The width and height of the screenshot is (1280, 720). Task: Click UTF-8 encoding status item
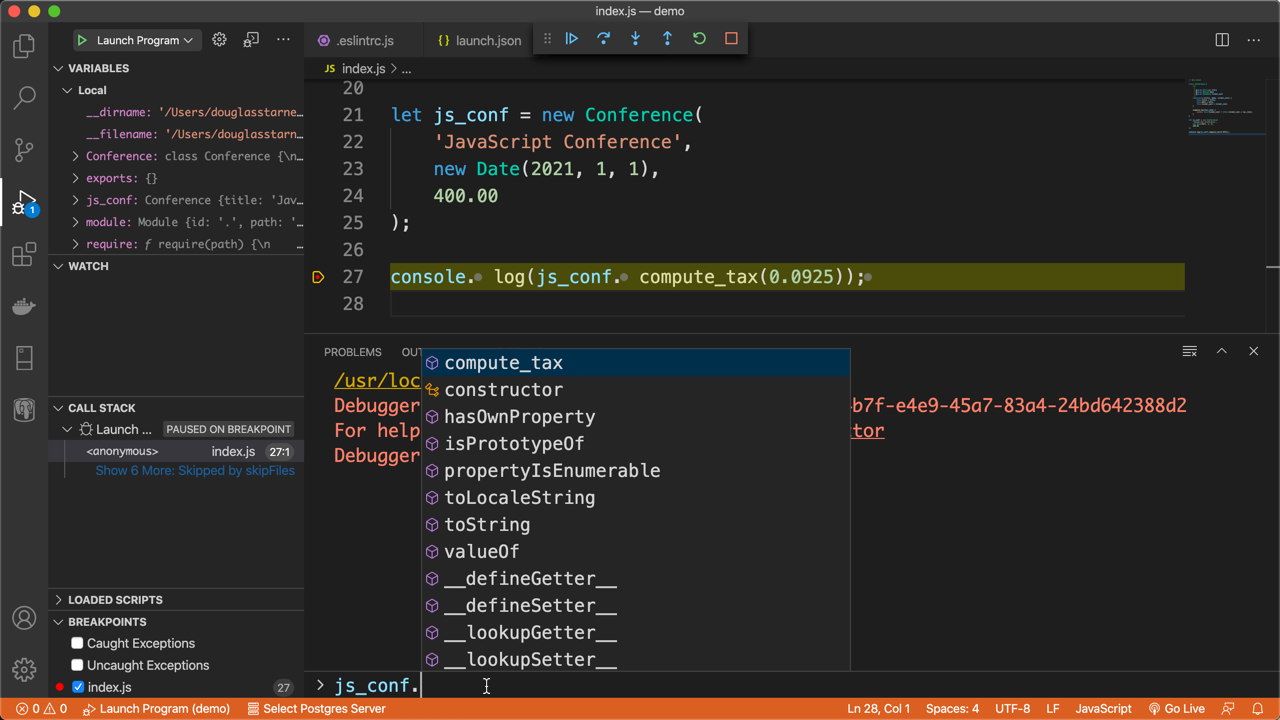pos(1012,709)
